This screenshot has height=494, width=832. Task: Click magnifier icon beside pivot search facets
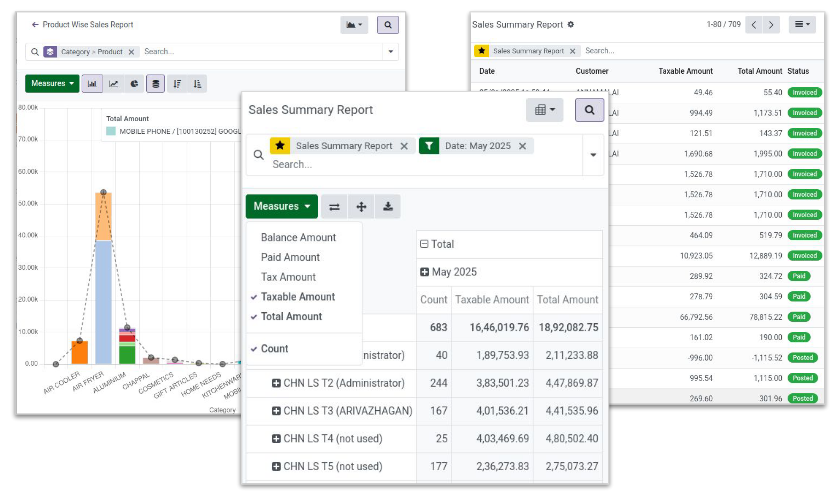click(258, 155)
